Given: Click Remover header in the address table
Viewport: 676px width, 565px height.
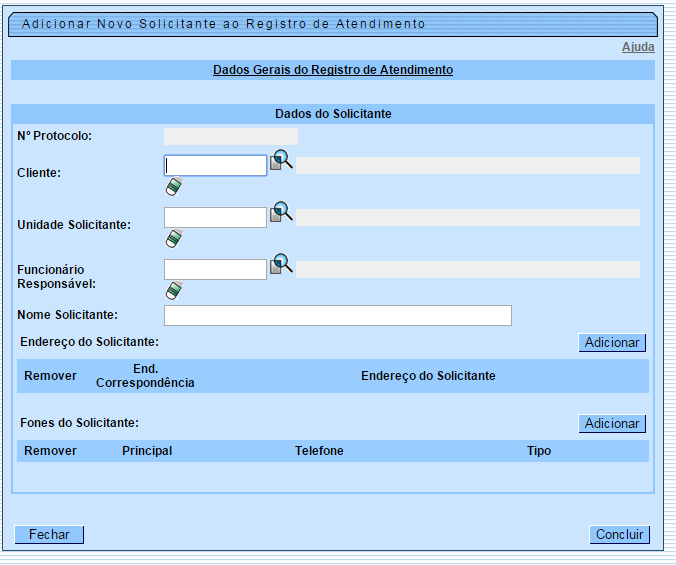Looking at the screenshot, I should [50, 376].
